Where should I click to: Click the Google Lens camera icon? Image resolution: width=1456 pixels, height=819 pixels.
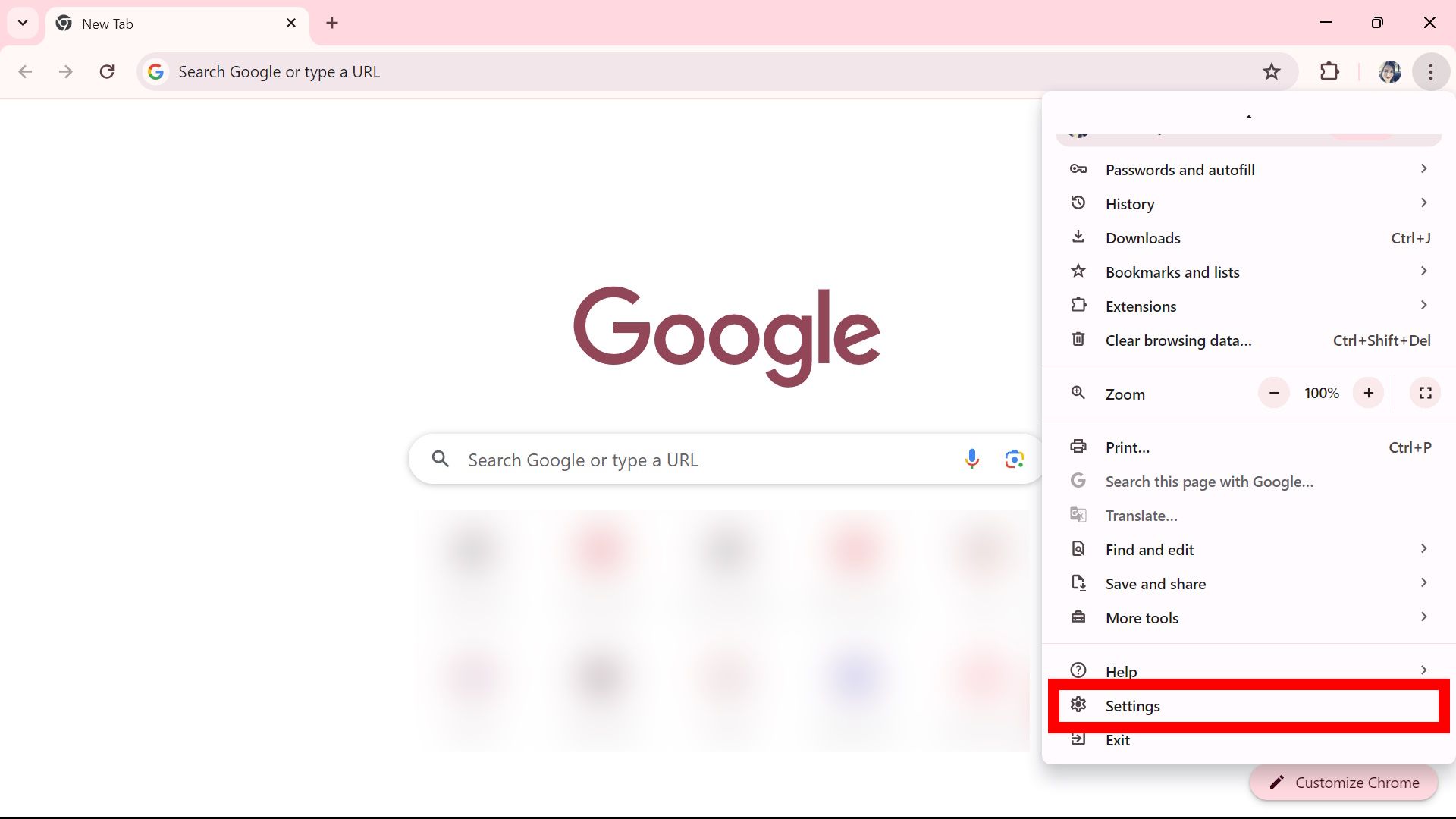[x=1013, y=459]
